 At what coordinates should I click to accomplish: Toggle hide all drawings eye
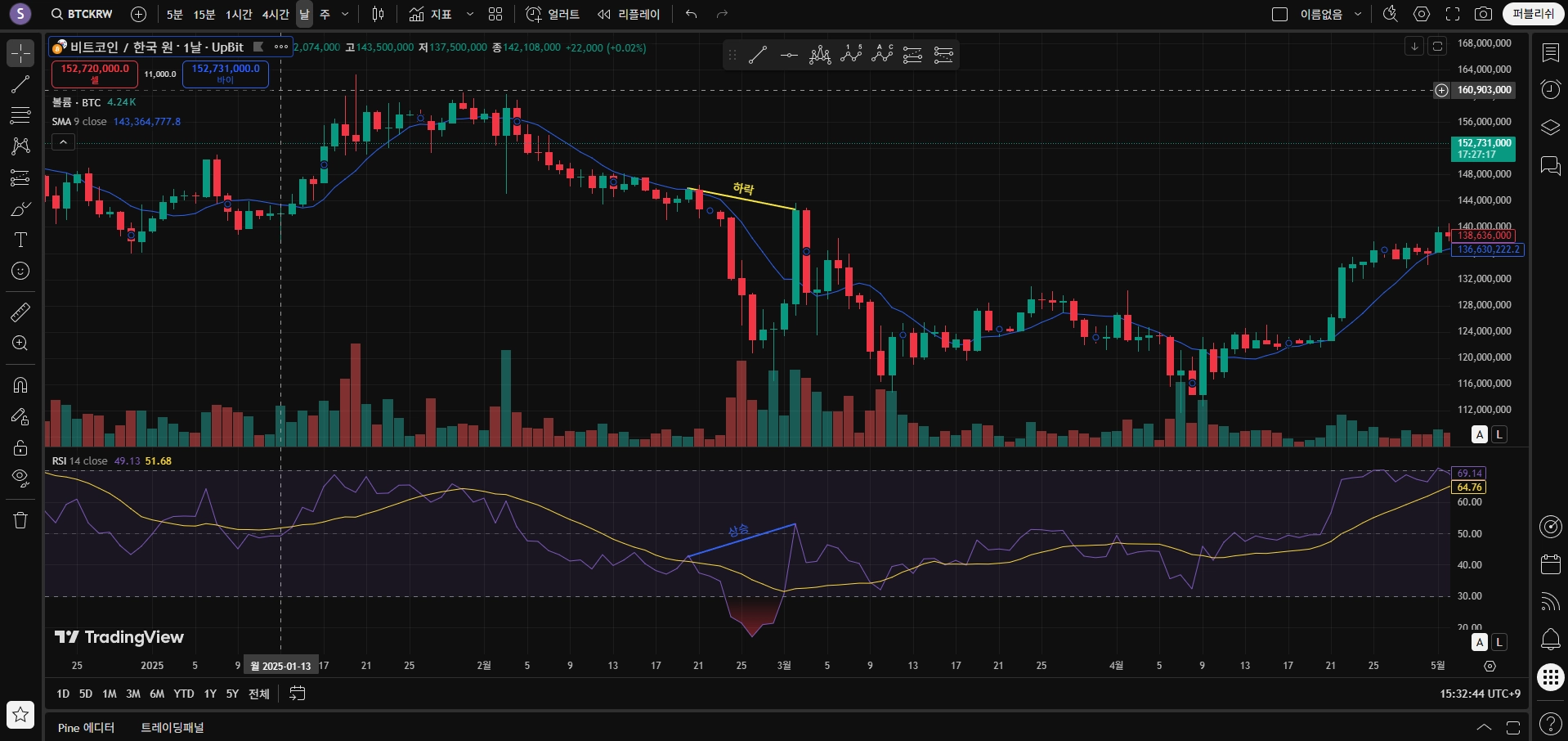click(x=20, y=478)
